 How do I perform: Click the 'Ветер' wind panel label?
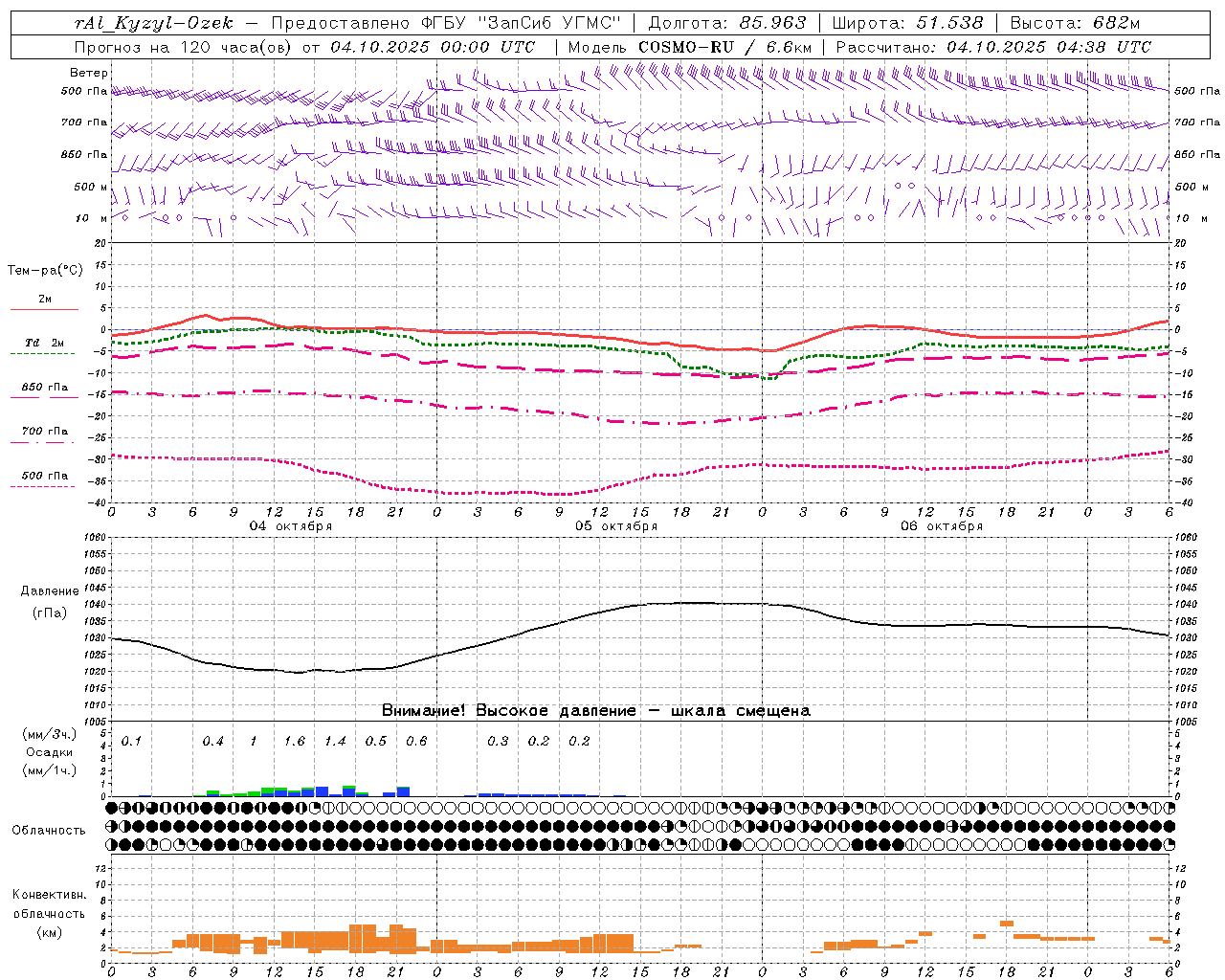click(x=89, y=73)
